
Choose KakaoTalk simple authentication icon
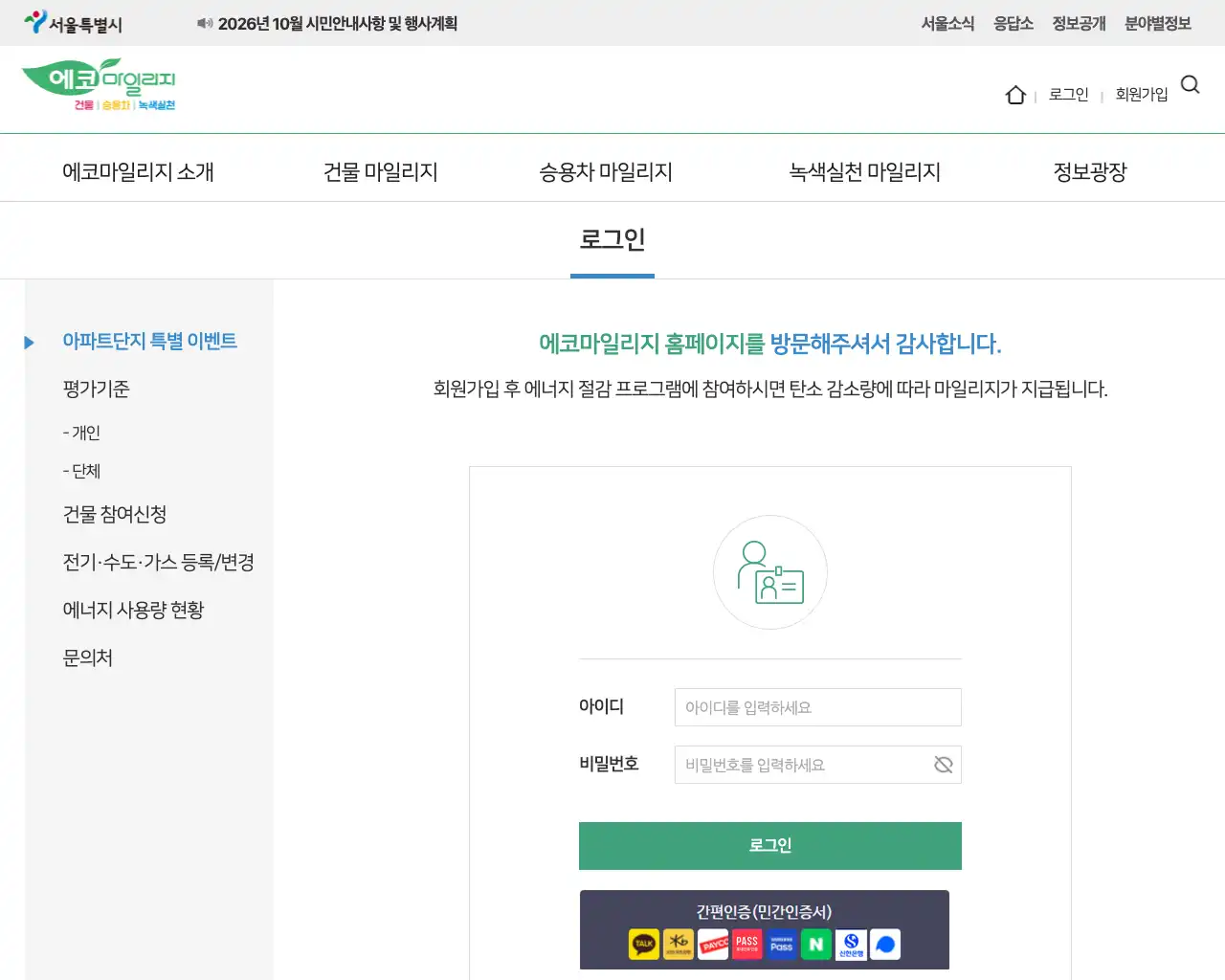pos(644,945)
